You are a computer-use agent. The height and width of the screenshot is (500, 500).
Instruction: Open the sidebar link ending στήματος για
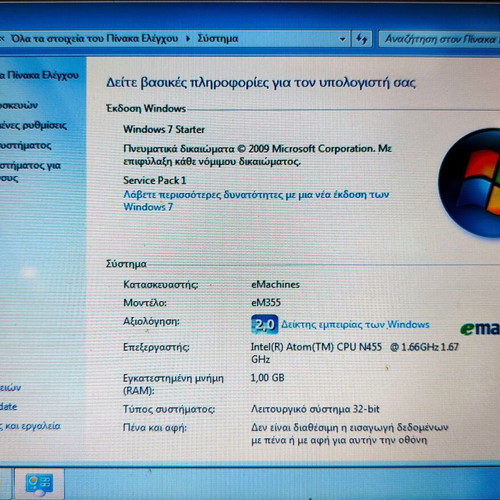(x=30, y=171)
